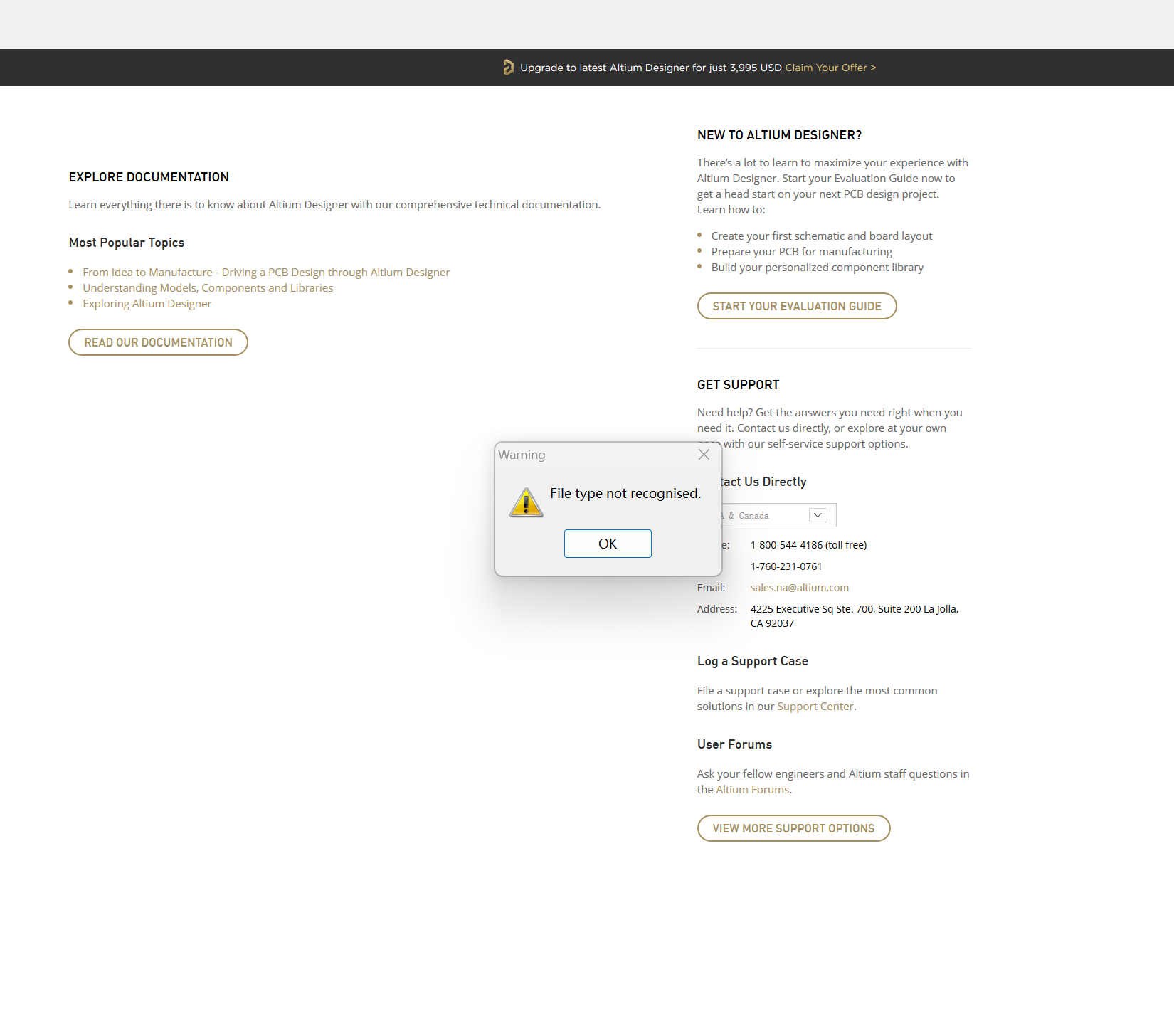Viewport: 1174px width, 1036px height.
Task: Open From Idea to Manufacture topic link
Action: click(x=266, y=273)
